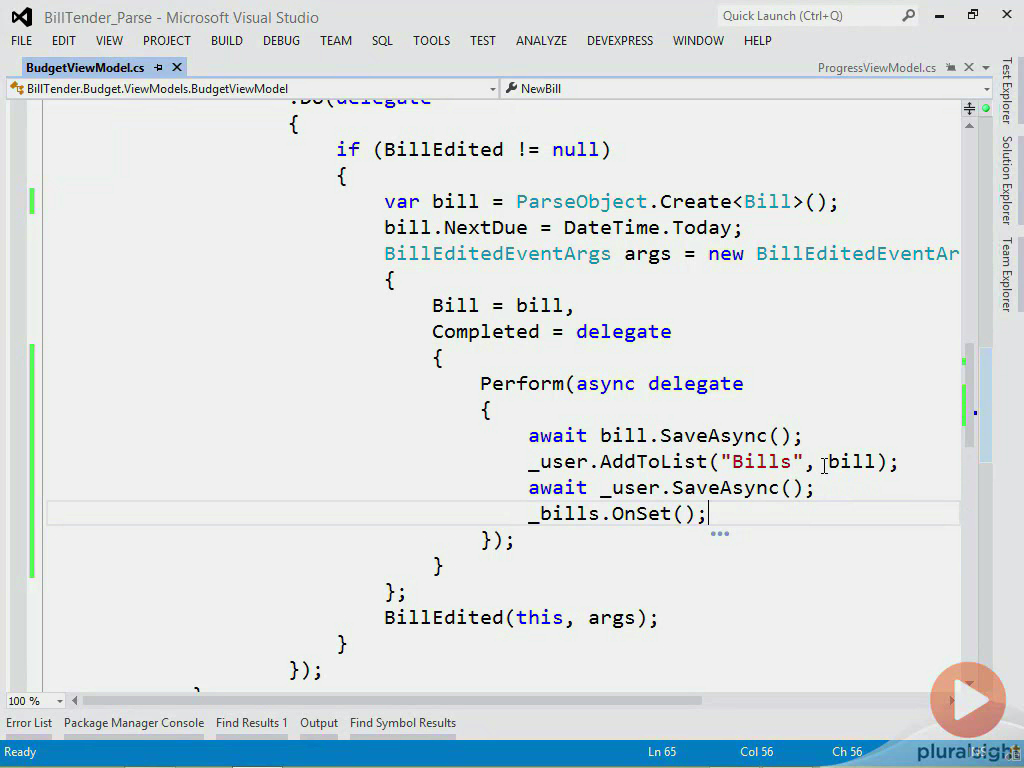Viewport: 1024px width, 768px height.
Task: Open the Find Results 1 tab
Action: 251,723
